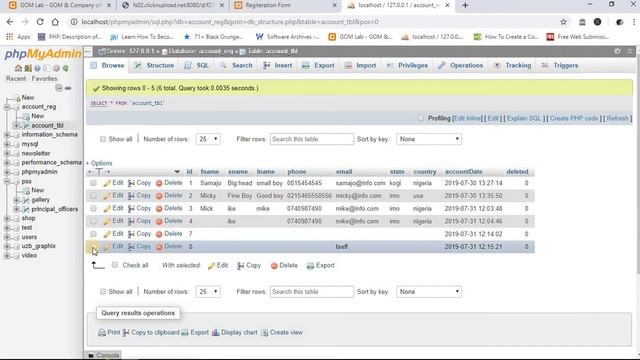Image resolution: width=640 pixels, height=360 pixels.
Task: Click the pencil Edit icon for row id 7
Action: pyautogui.click(x=107, y=234)
